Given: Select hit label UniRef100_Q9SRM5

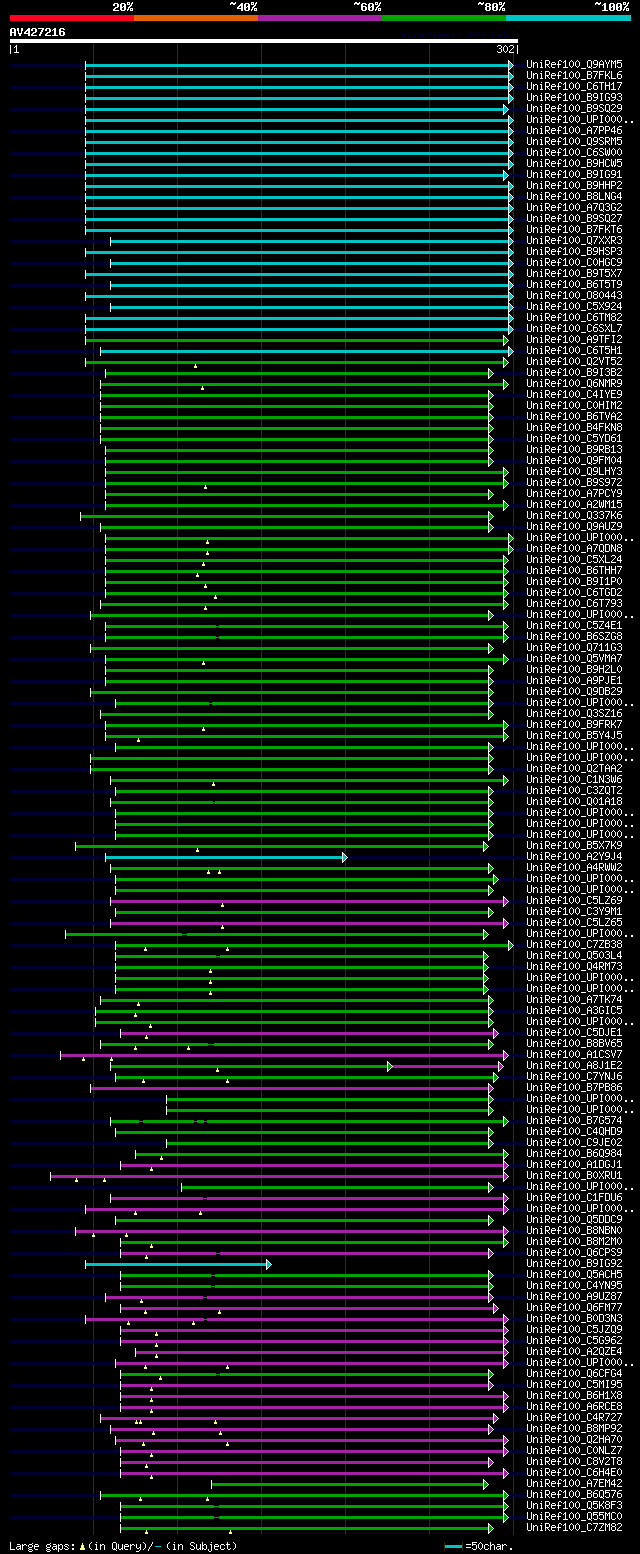Looking at the screenshot, I should (576, 141).
